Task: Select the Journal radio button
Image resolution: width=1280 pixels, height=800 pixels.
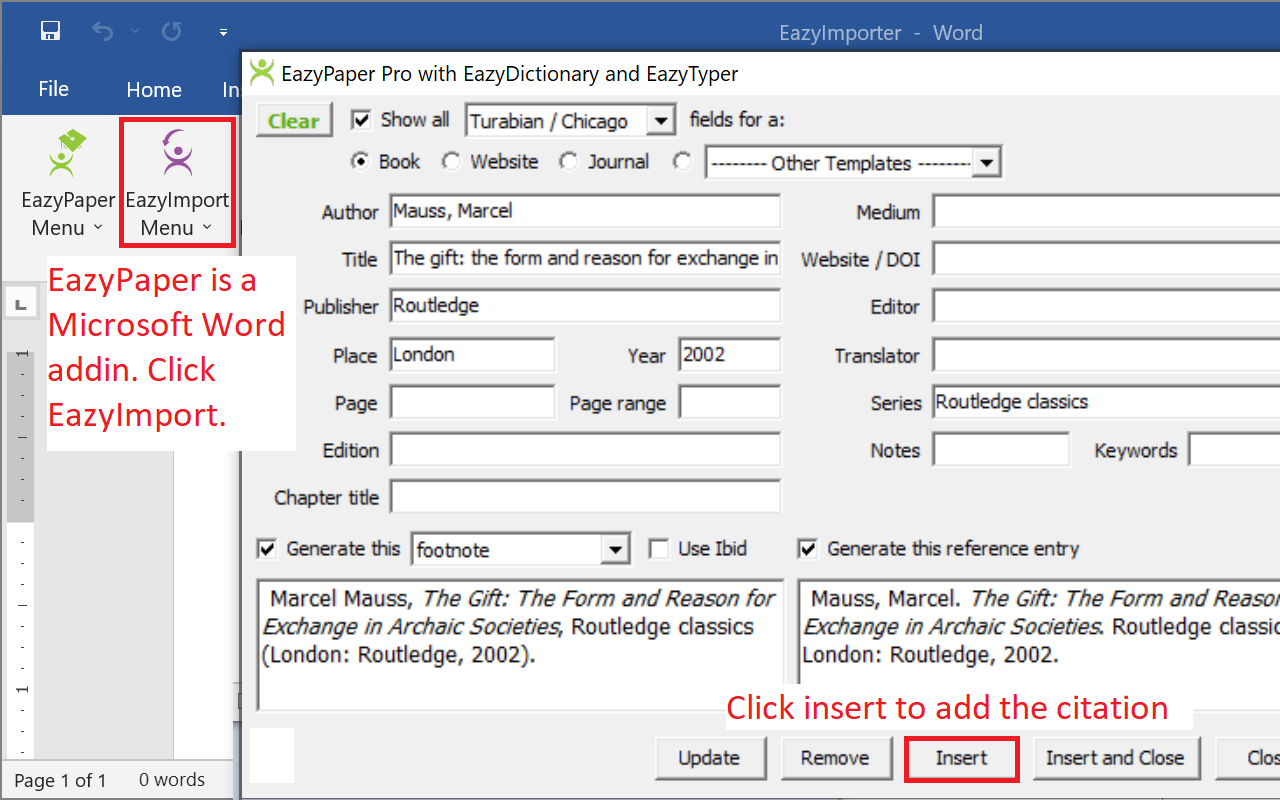Action: (568, 161)
